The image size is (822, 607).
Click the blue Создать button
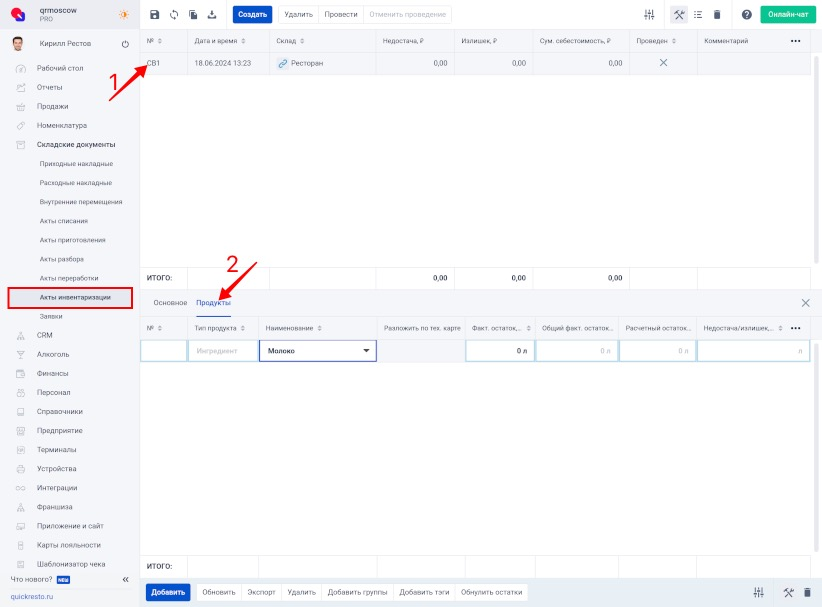(252, 15)
